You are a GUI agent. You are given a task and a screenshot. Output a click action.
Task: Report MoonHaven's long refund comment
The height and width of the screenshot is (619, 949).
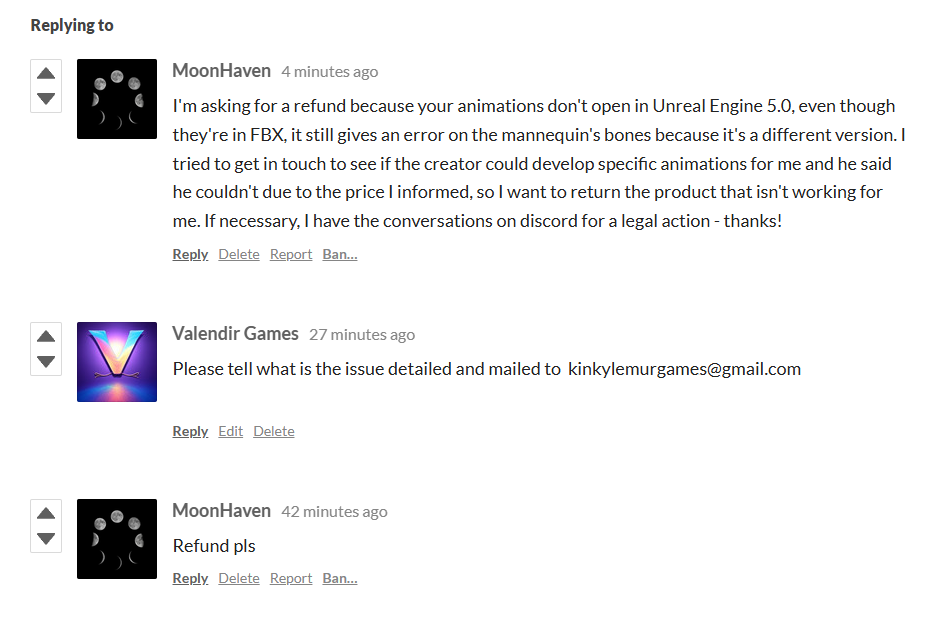pos(291,254)
